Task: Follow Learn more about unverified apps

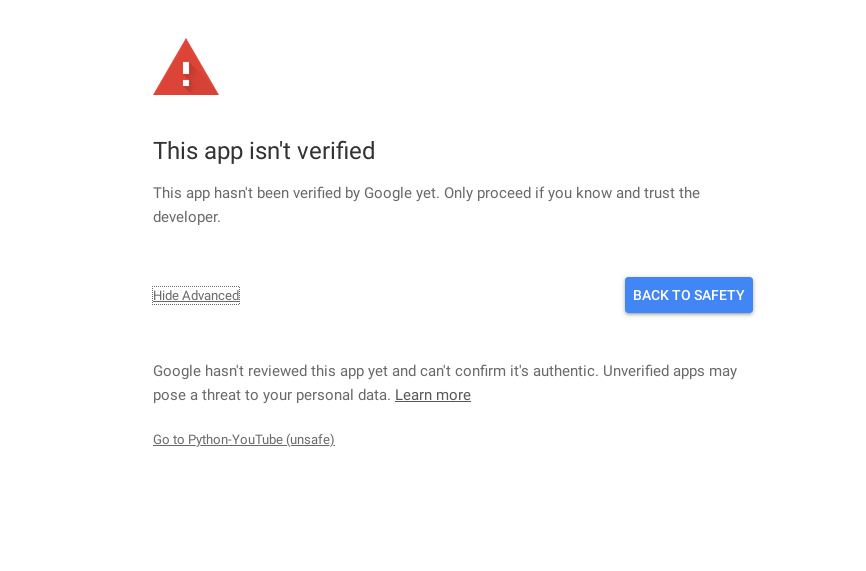Action: (x=432, y=395)
